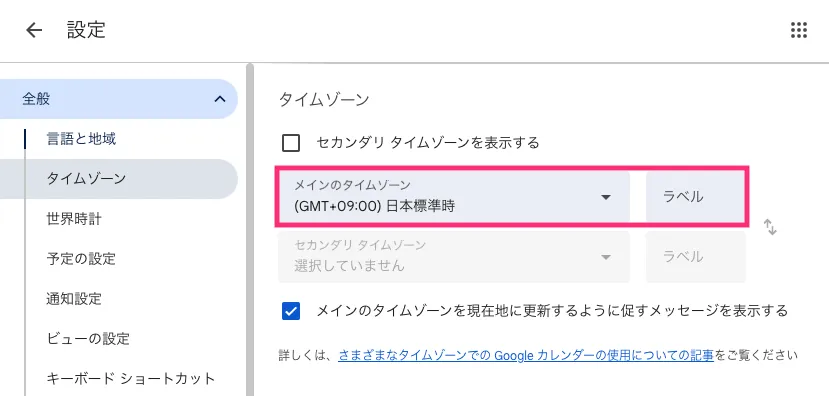Click the secondary time zone ラベル field

(695, 257)
